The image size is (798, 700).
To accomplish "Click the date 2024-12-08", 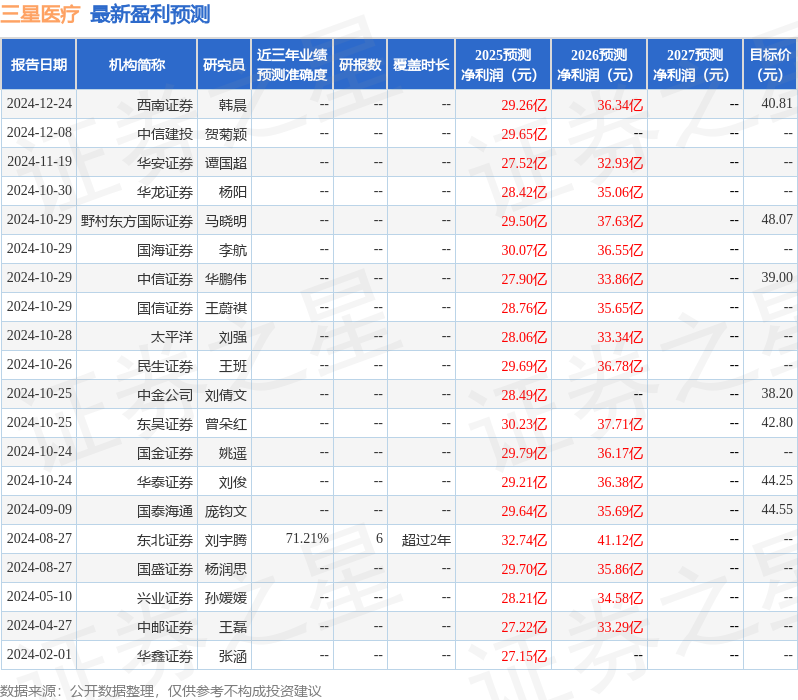I will pyautogui.click(x=39, y=132).
